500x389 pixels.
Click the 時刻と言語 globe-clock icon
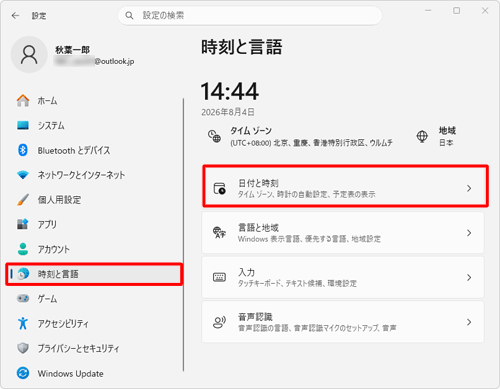(23, 274)
